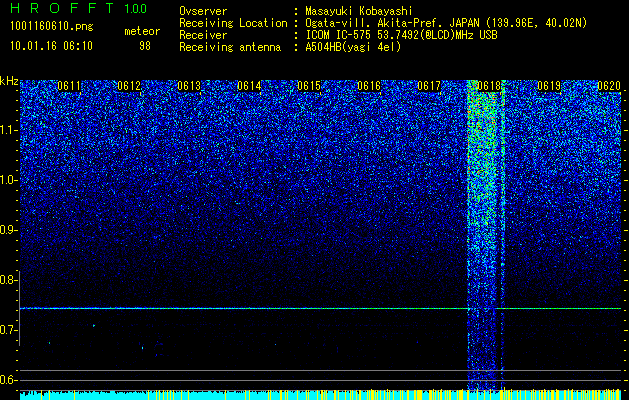
Task: Click the meteor count 98
Action: tap(145, 46)
